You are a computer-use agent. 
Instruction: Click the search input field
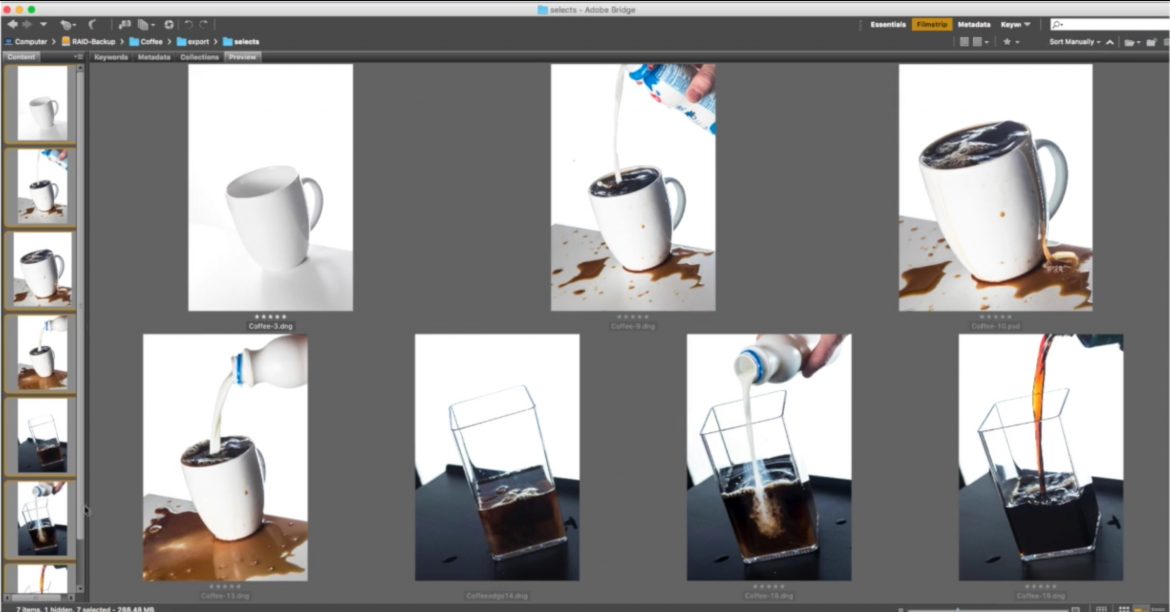[x=1110, y=25]
